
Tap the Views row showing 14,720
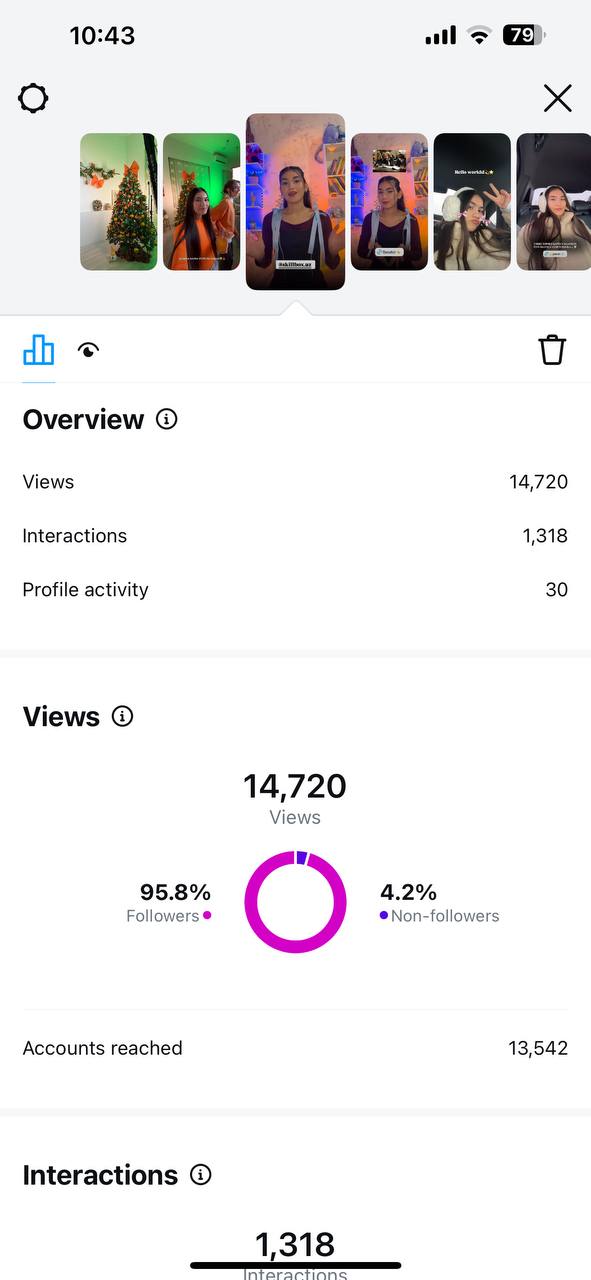(x=295, y=482)
